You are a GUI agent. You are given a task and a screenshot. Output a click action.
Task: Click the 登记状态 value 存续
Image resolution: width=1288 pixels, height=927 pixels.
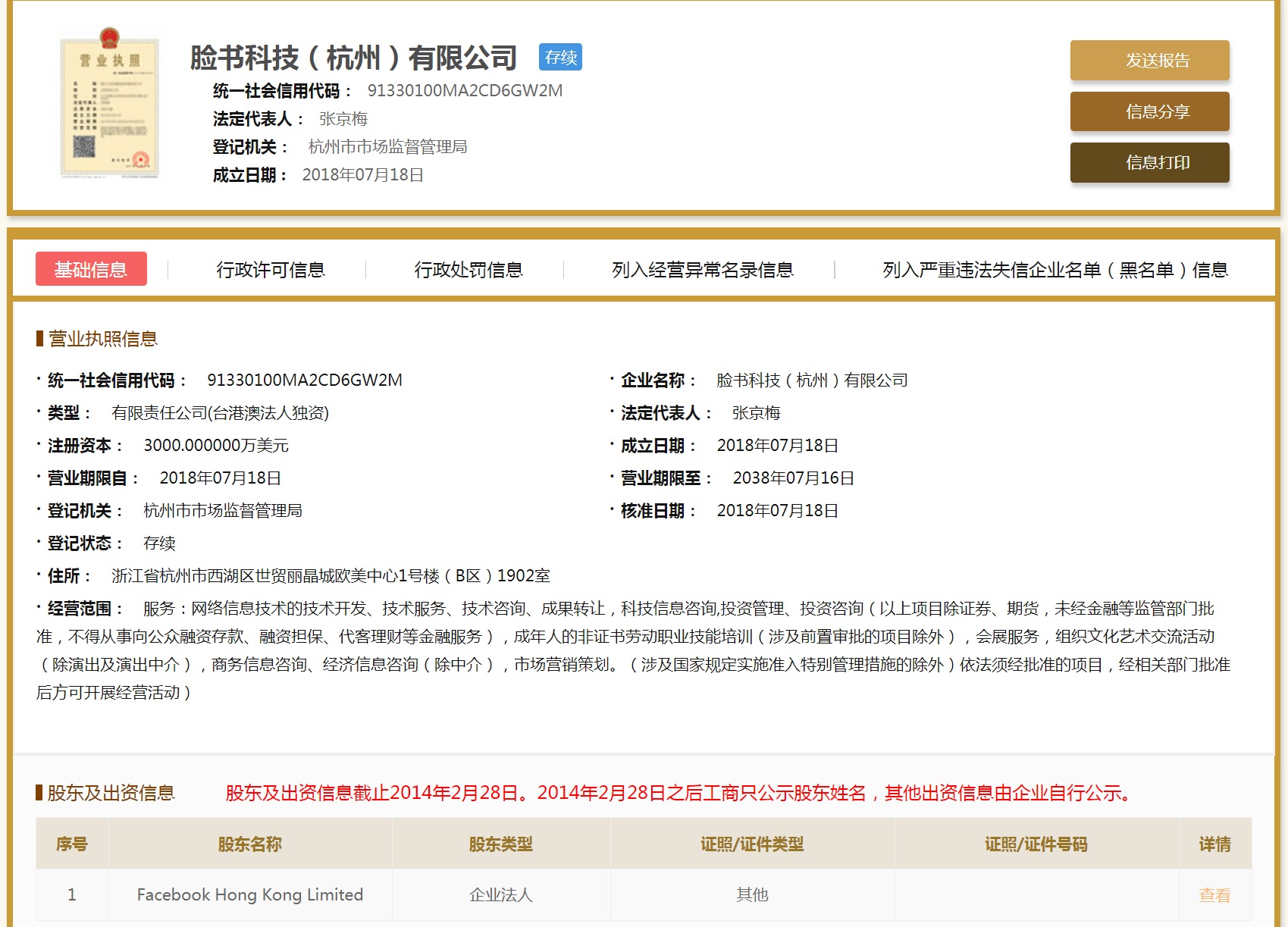(x=159, y=543)
